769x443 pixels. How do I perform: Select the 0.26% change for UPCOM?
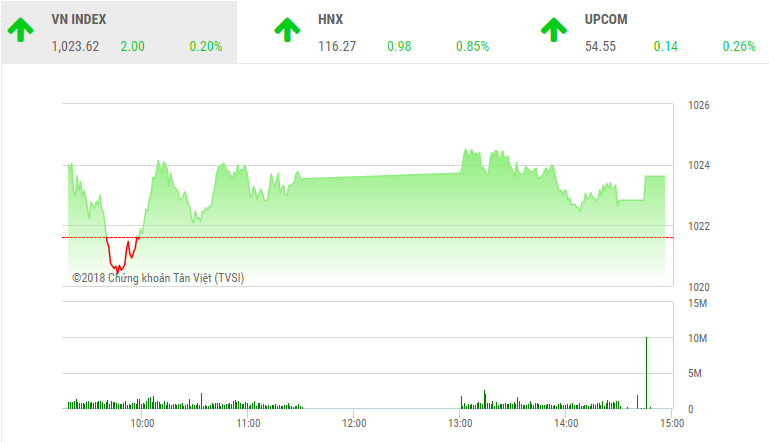[x=739, y=46]
